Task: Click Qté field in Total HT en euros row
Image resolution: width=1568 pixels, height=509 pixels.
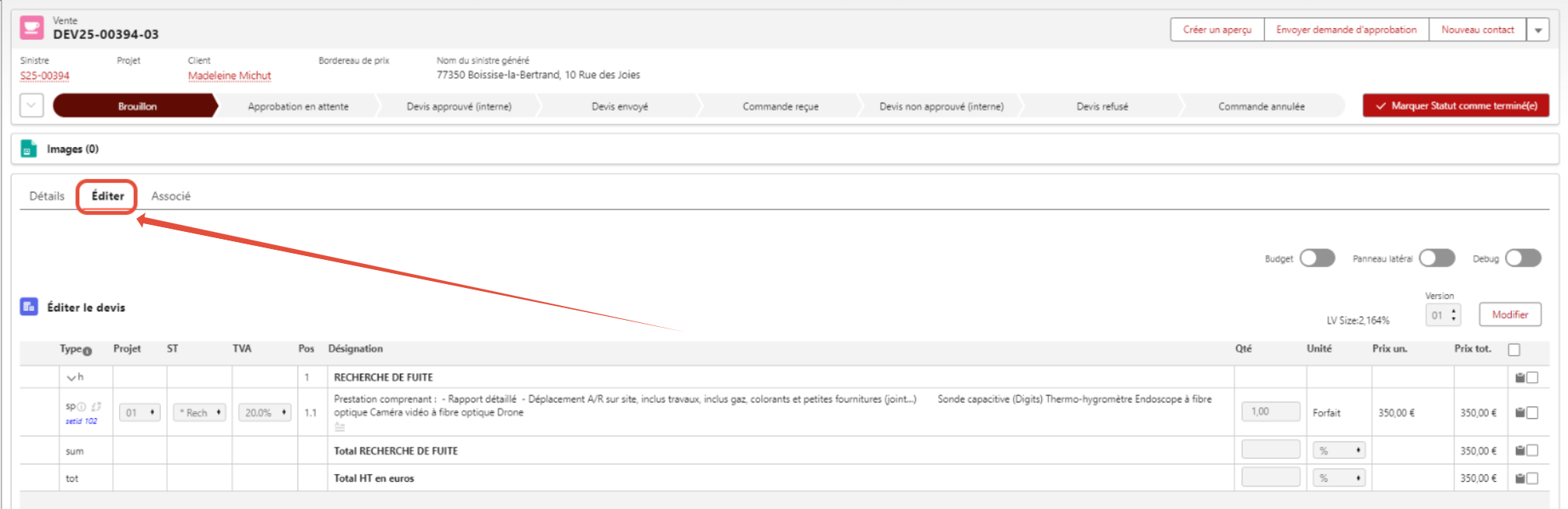Action: 1271,476
